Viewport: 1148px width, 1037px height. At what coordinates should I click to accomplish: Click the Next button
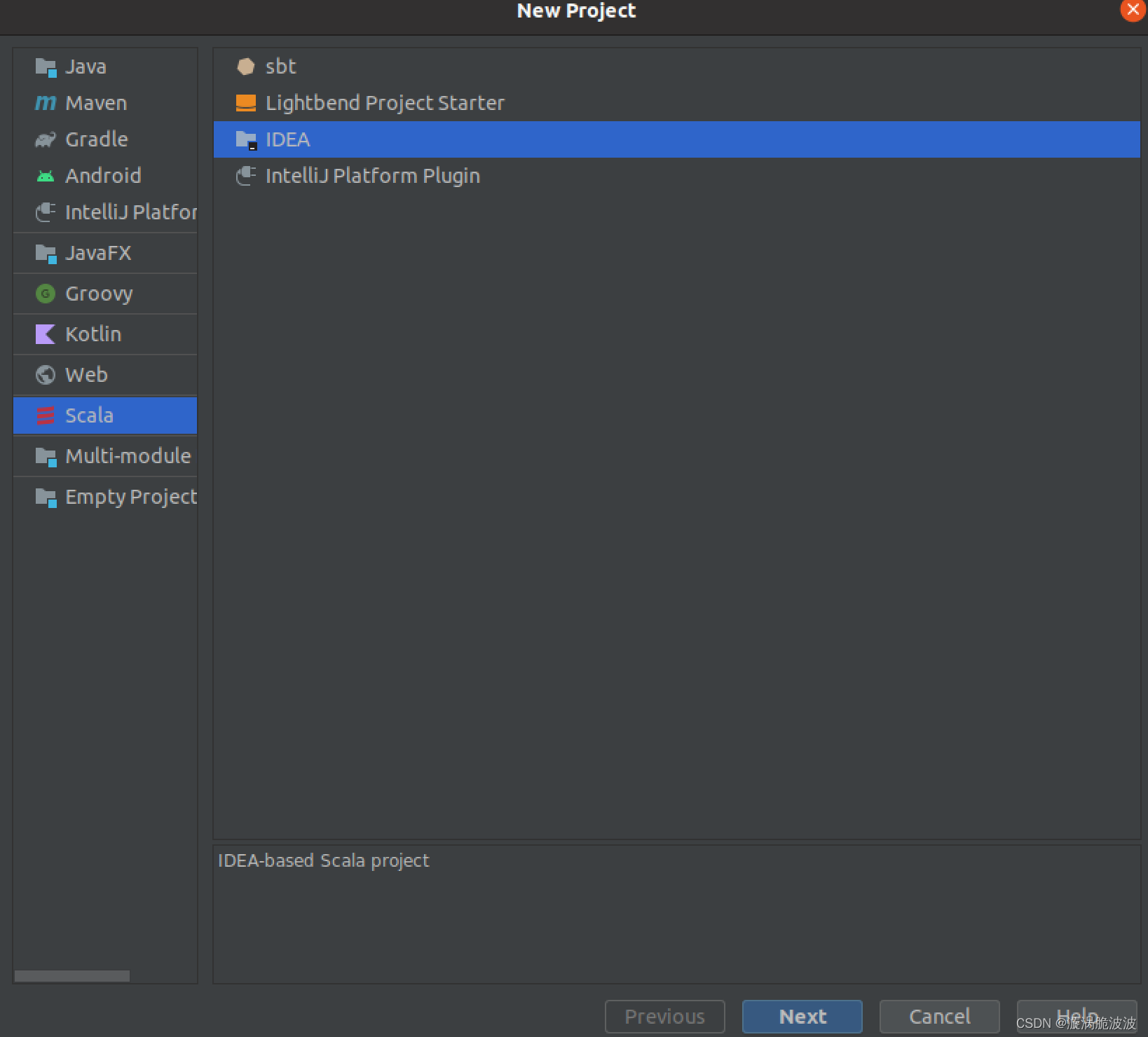(802, 1017)
